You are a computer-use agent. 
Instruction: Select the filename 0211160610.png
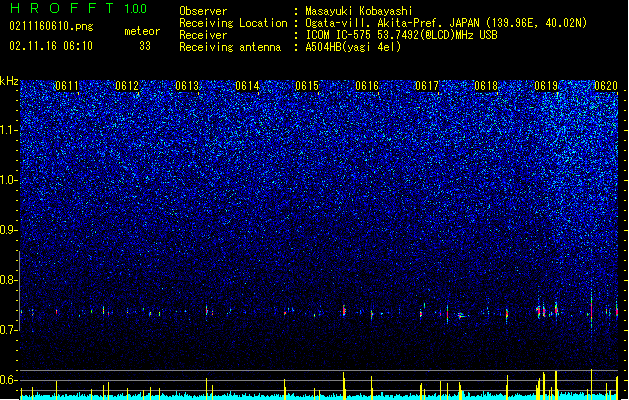tap(51, 26)
